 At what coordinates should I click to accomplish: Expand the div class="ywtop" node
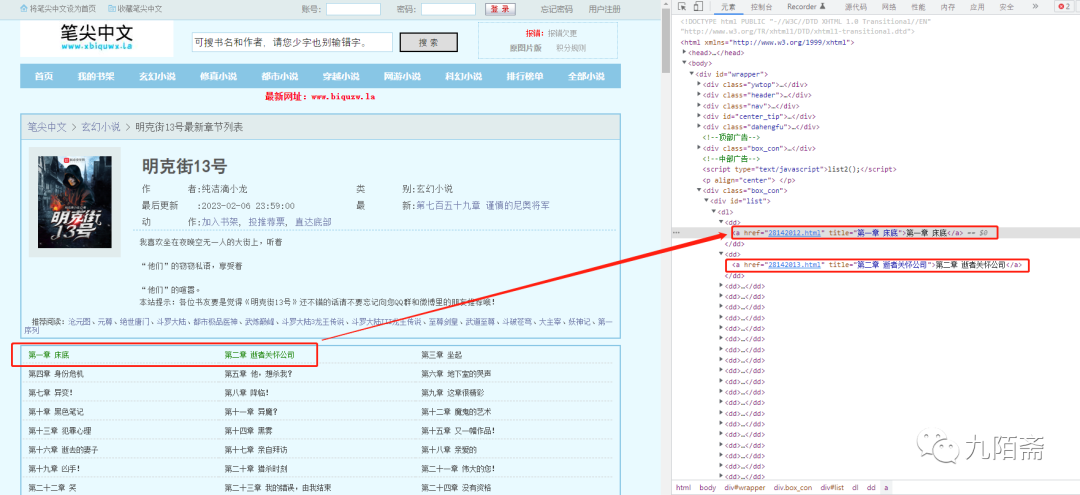[699, 85]
